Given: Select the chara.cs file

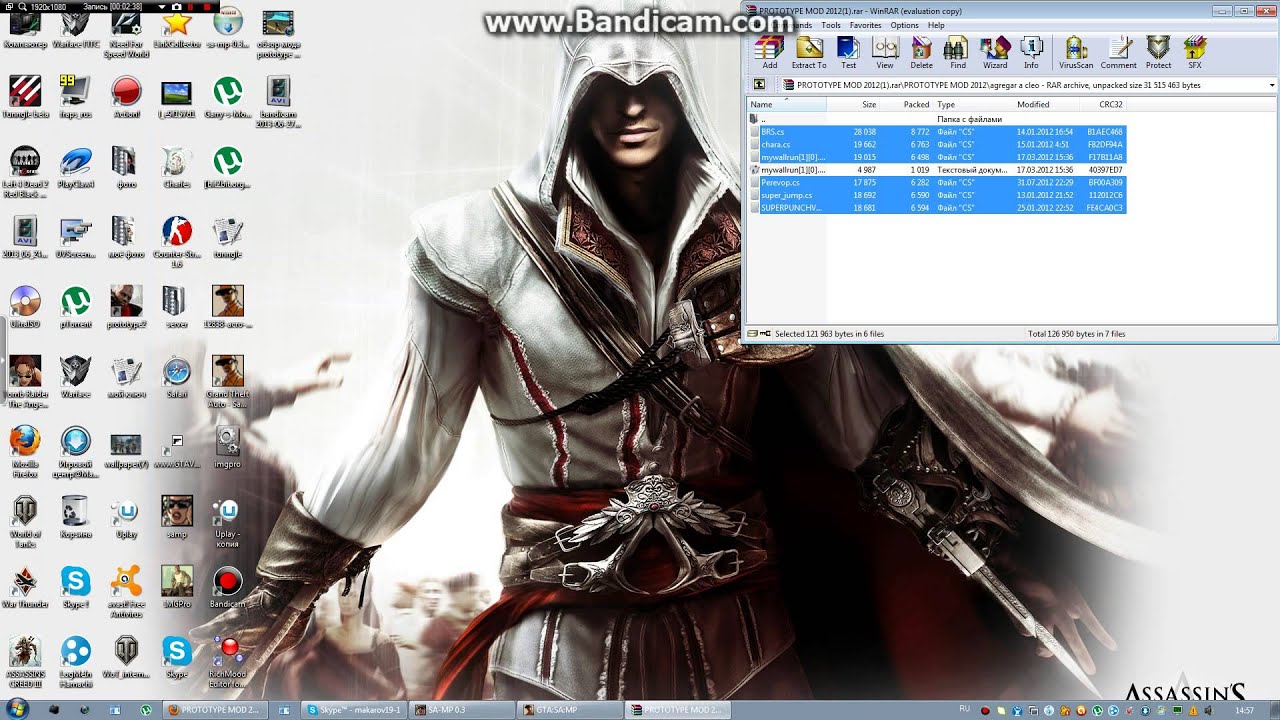Looking at the screenshot, I should pos(937,144).
